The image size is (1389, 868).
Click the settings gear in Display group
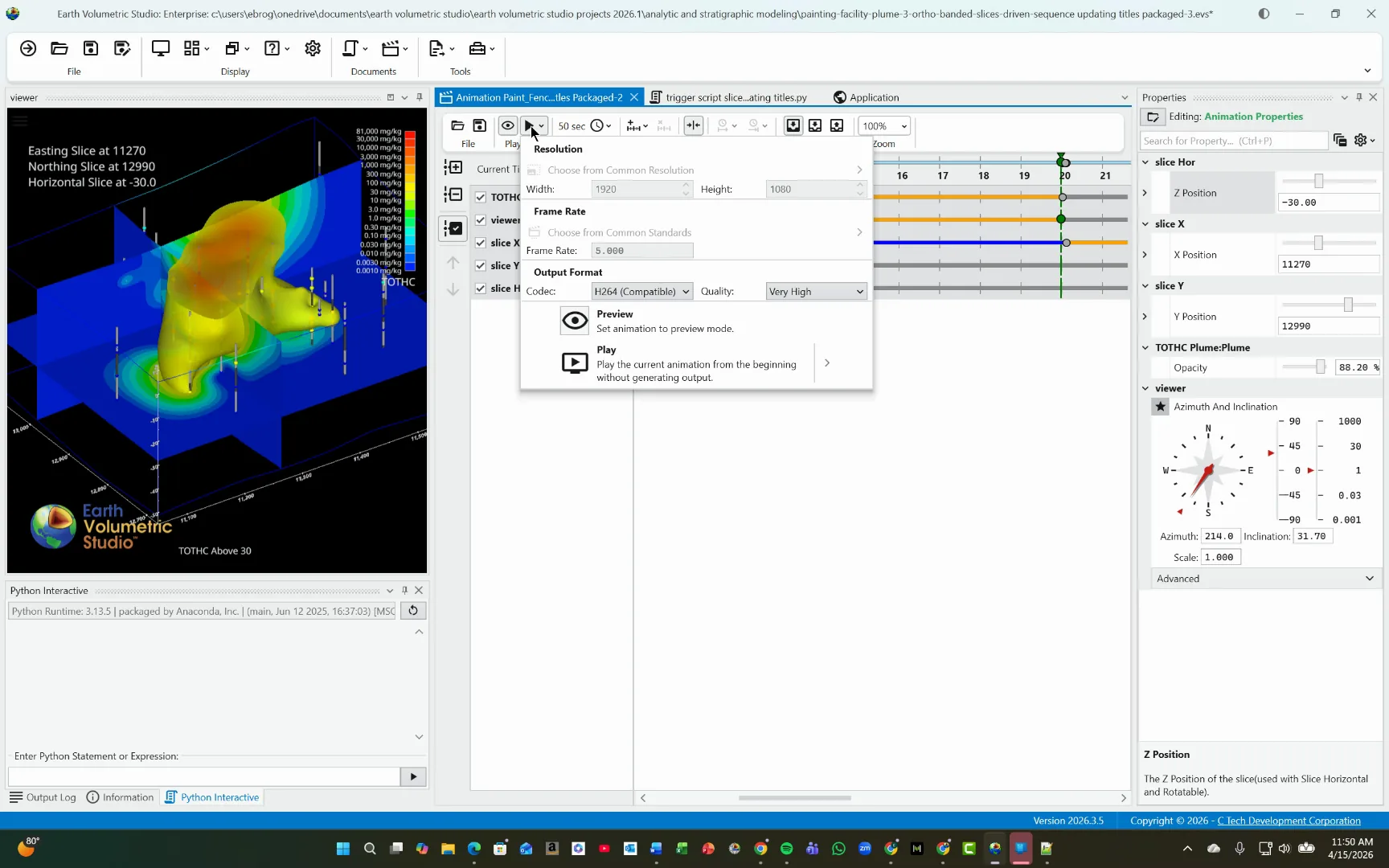coord(313,49)
